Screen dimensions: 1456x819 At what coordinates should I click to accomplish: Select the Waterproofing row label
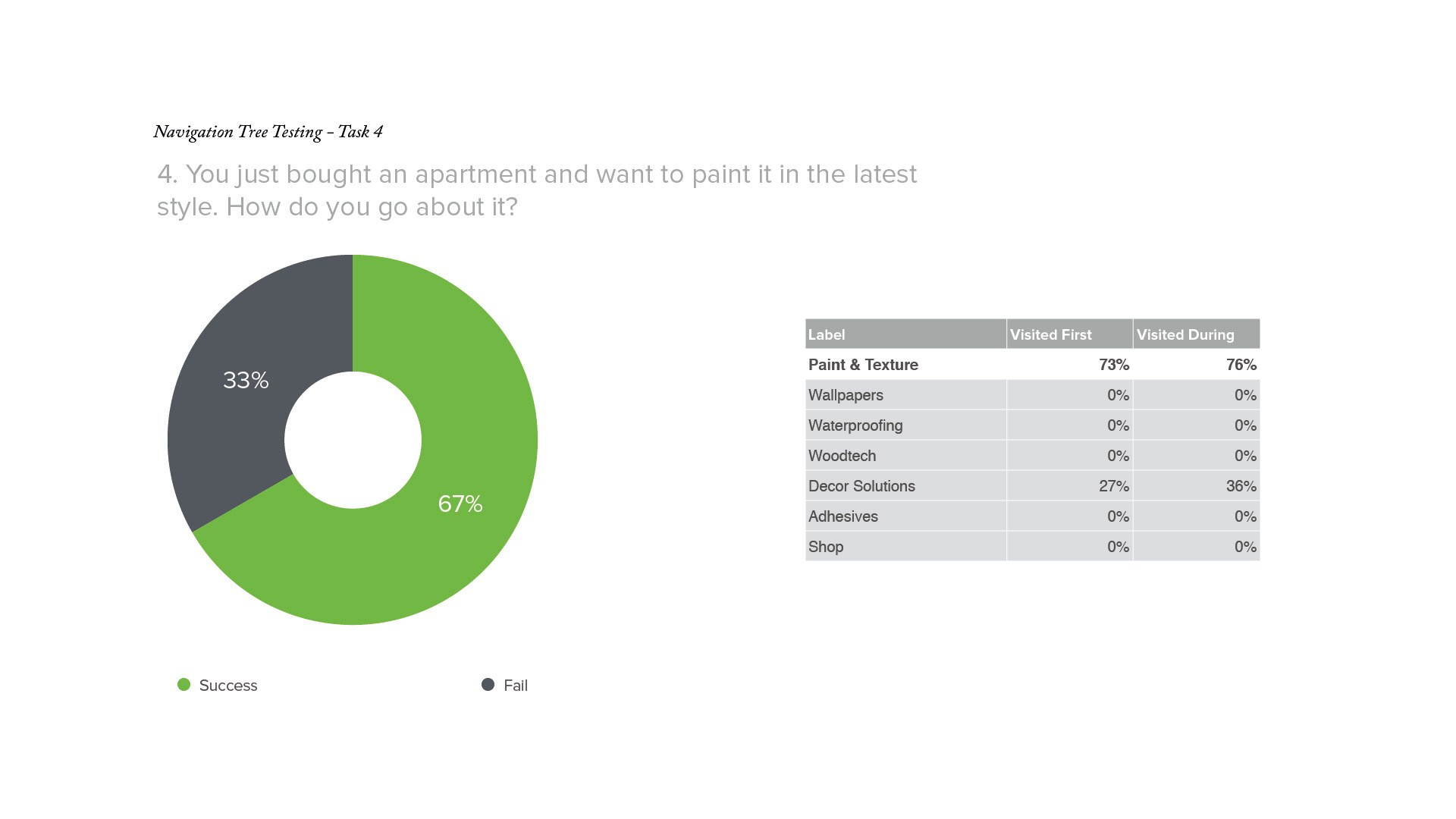(x=855, y=425)
